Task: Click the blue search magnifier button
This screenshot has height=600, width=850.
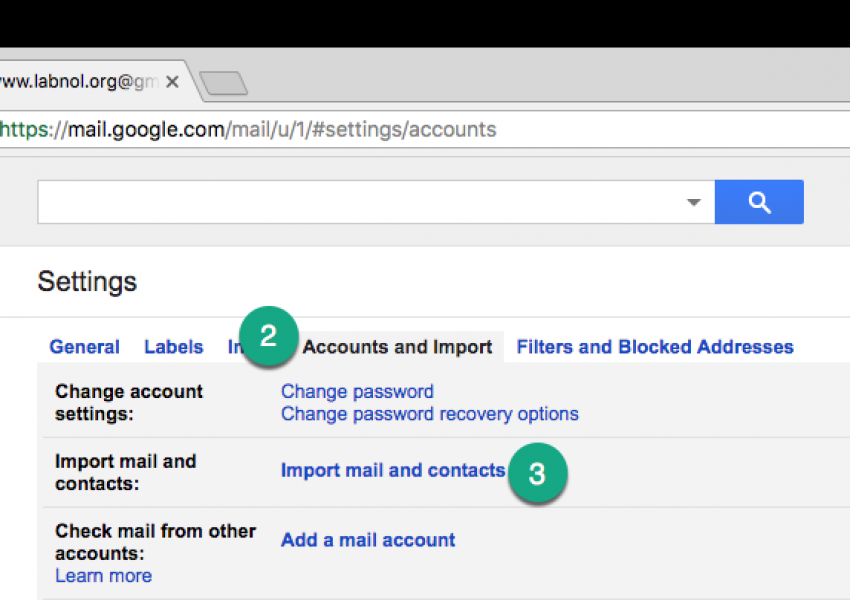Action: (759, 202)
